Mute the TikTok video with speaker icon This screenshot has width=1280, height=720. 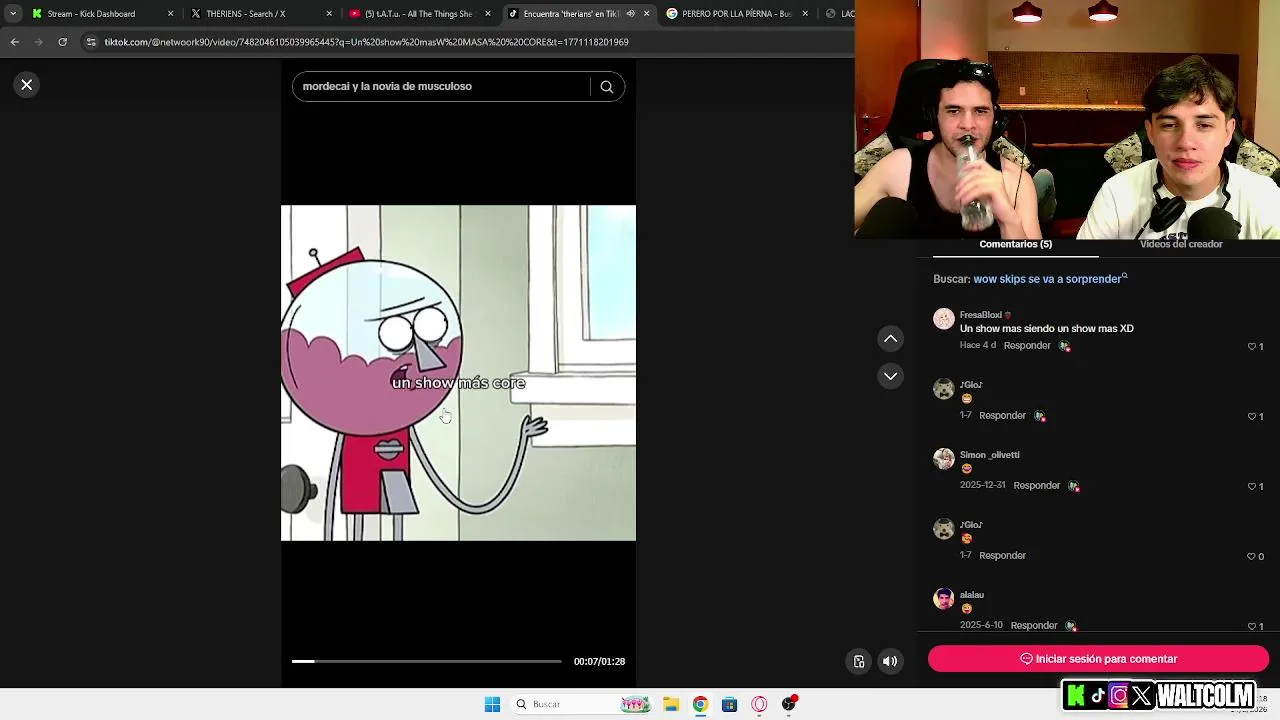point(890,661)
